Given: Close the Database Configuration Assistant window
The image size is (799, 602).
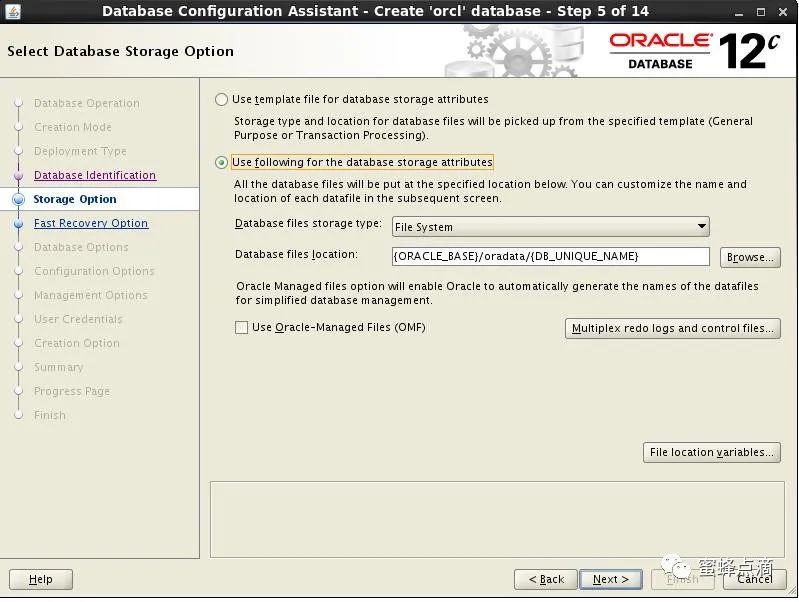Looking at the screenshot, I should (x=783, y=12).
